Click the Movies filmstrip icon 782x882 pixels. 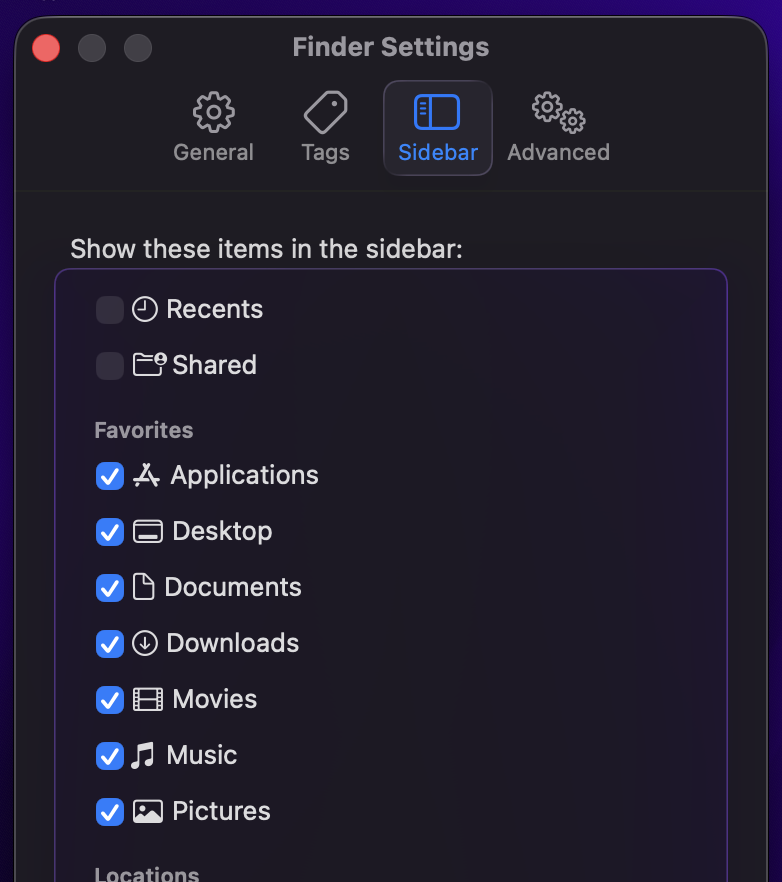pos(148,699)
